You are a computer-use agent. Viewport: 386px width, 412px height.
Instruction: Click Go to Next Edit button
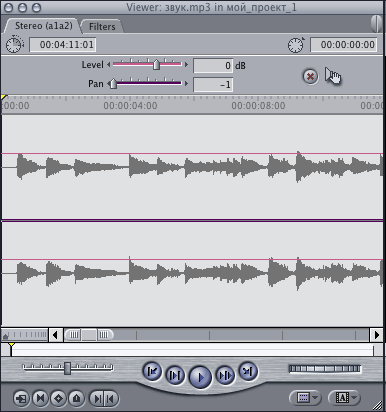click(x=248, y=371)
